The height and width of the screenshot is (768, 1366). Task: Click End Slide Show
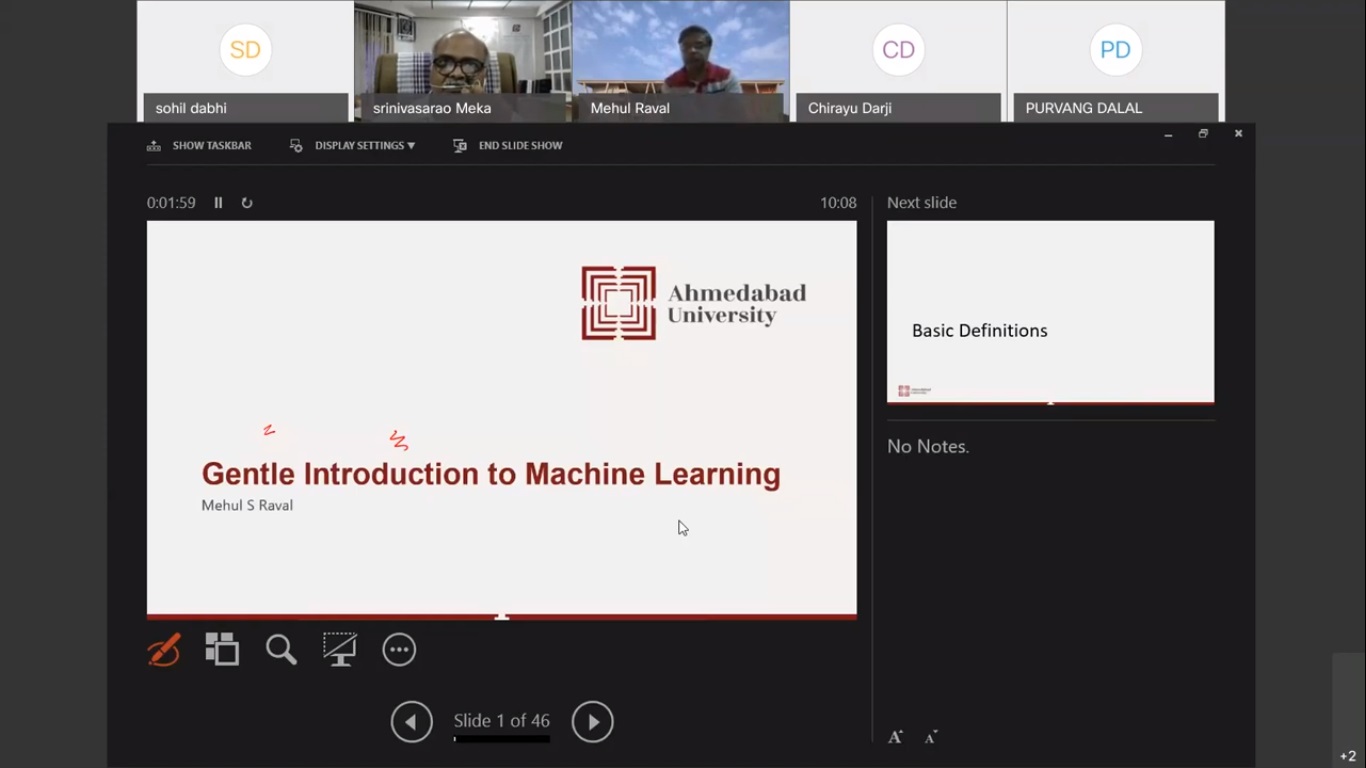point(508,146)
